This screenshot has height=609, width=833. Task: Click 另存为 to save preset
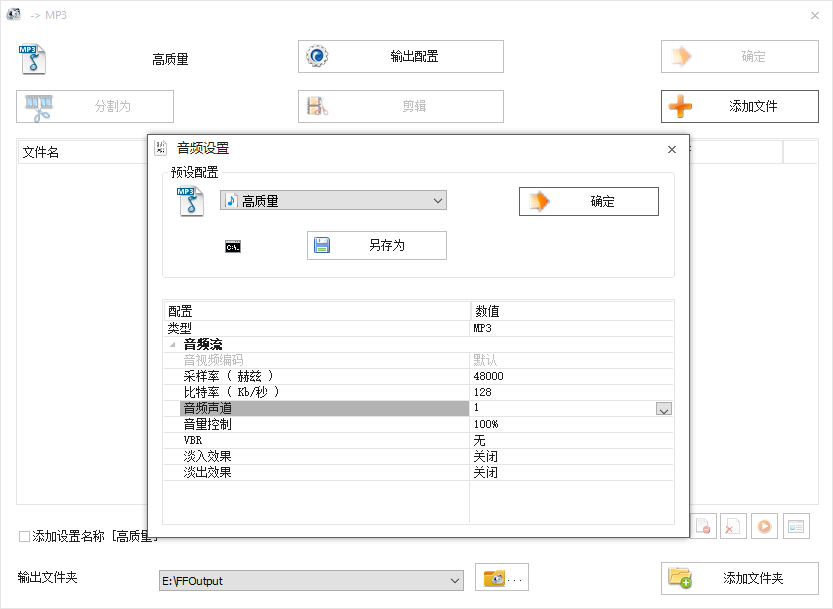376,246
